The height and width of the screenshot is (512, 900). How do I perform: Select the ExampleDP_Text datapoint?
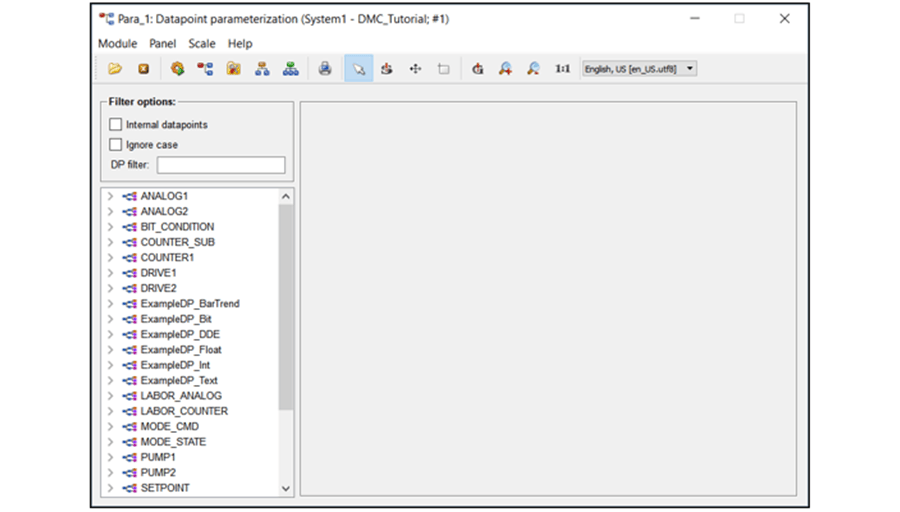tap(179, 381)
